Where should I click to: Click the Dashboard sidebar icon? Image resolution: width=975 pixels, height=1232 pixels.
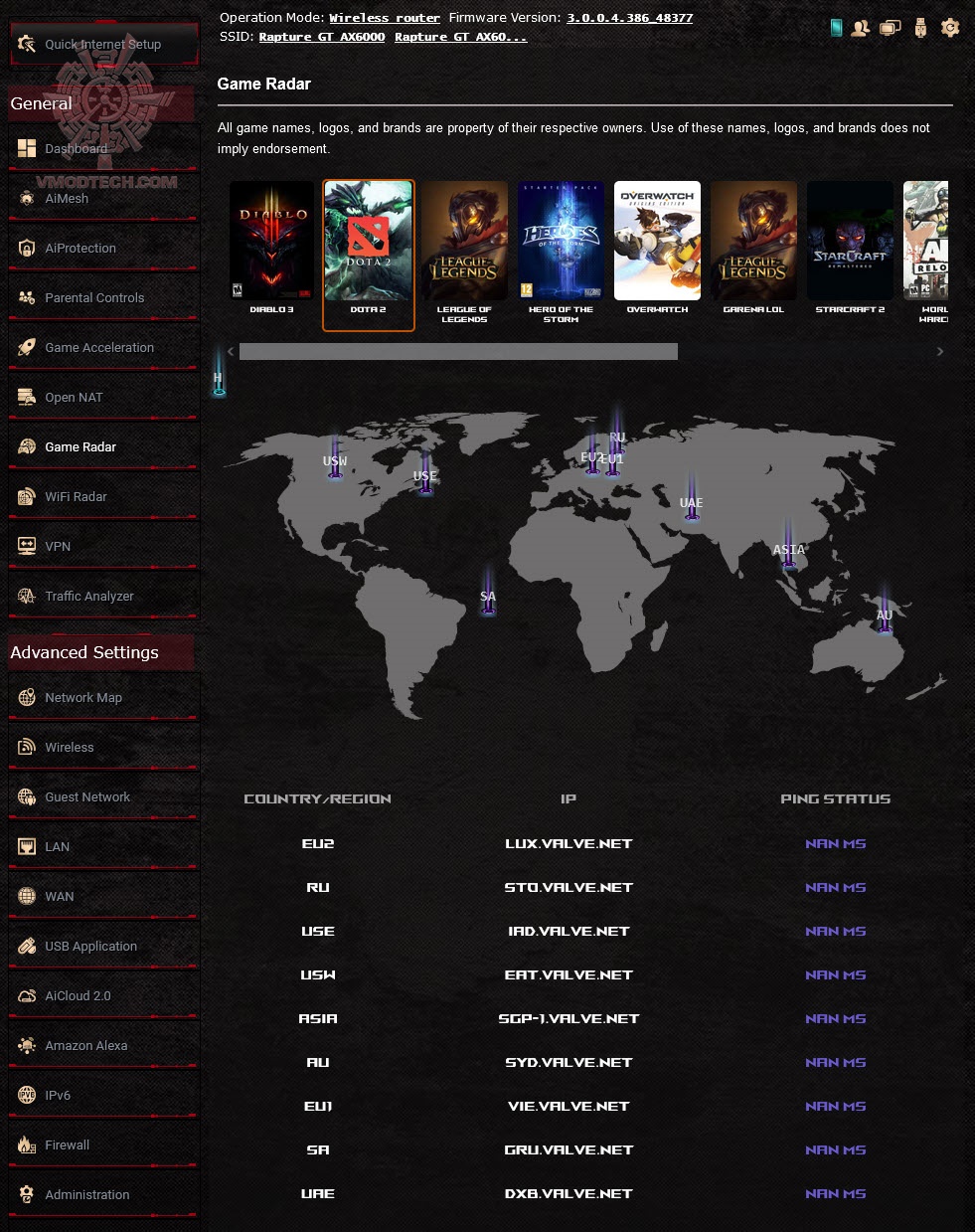tap(27, 149)
